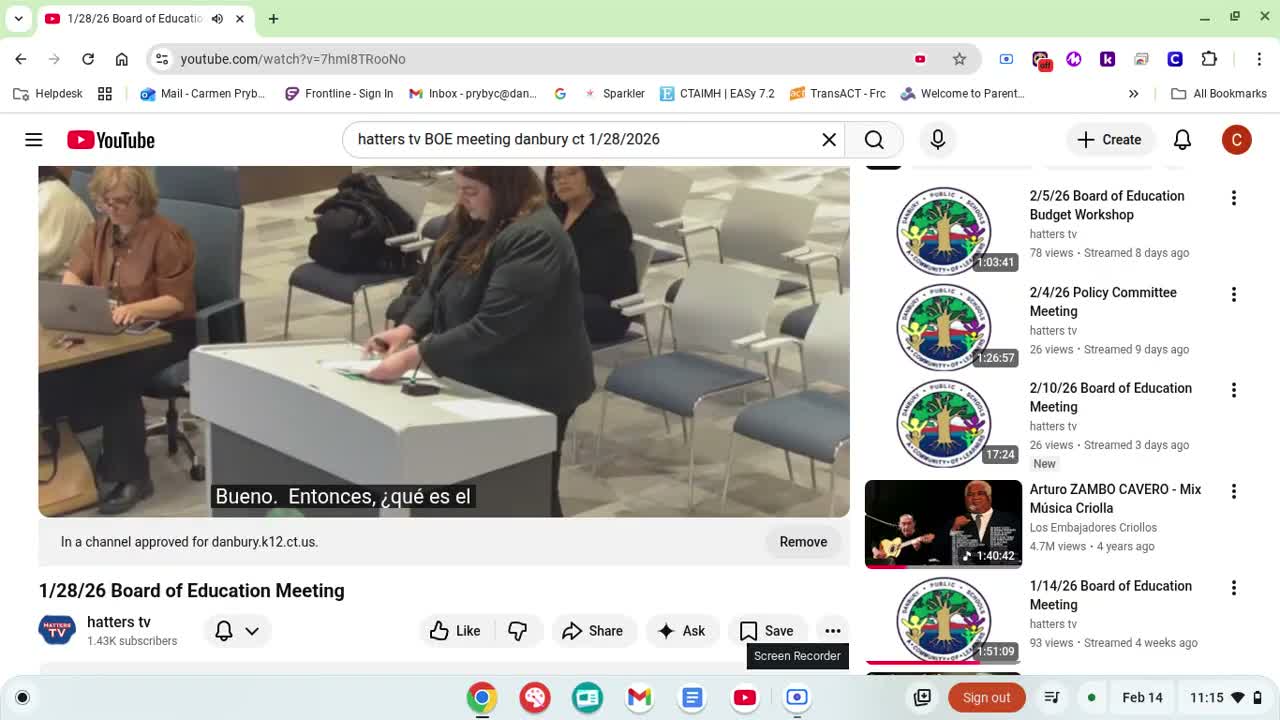View site information icon in address bar

pyautogui.click(x=162, y=59)
